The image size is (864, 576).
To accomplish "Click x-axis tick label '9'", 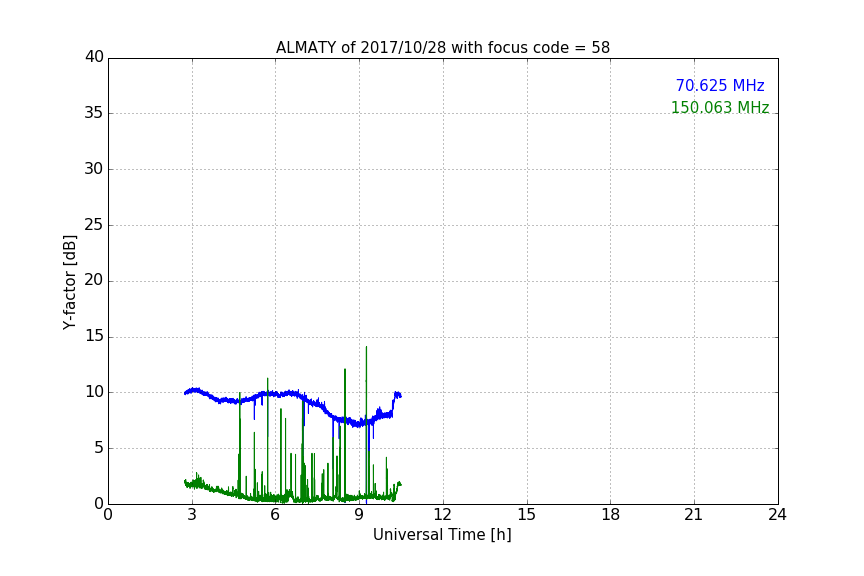I will click(359, 515).
